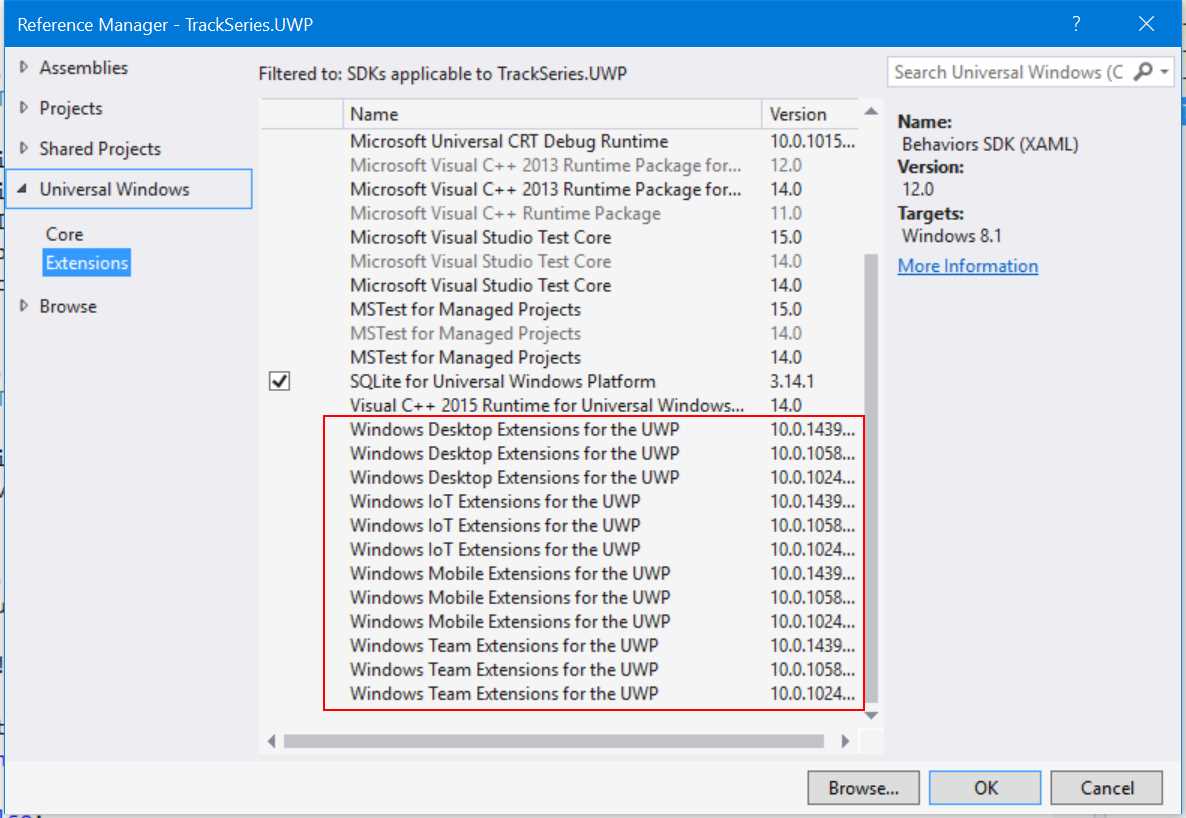Expand the Assemblies section
1186x818 pixels.
tap(22, 68)
